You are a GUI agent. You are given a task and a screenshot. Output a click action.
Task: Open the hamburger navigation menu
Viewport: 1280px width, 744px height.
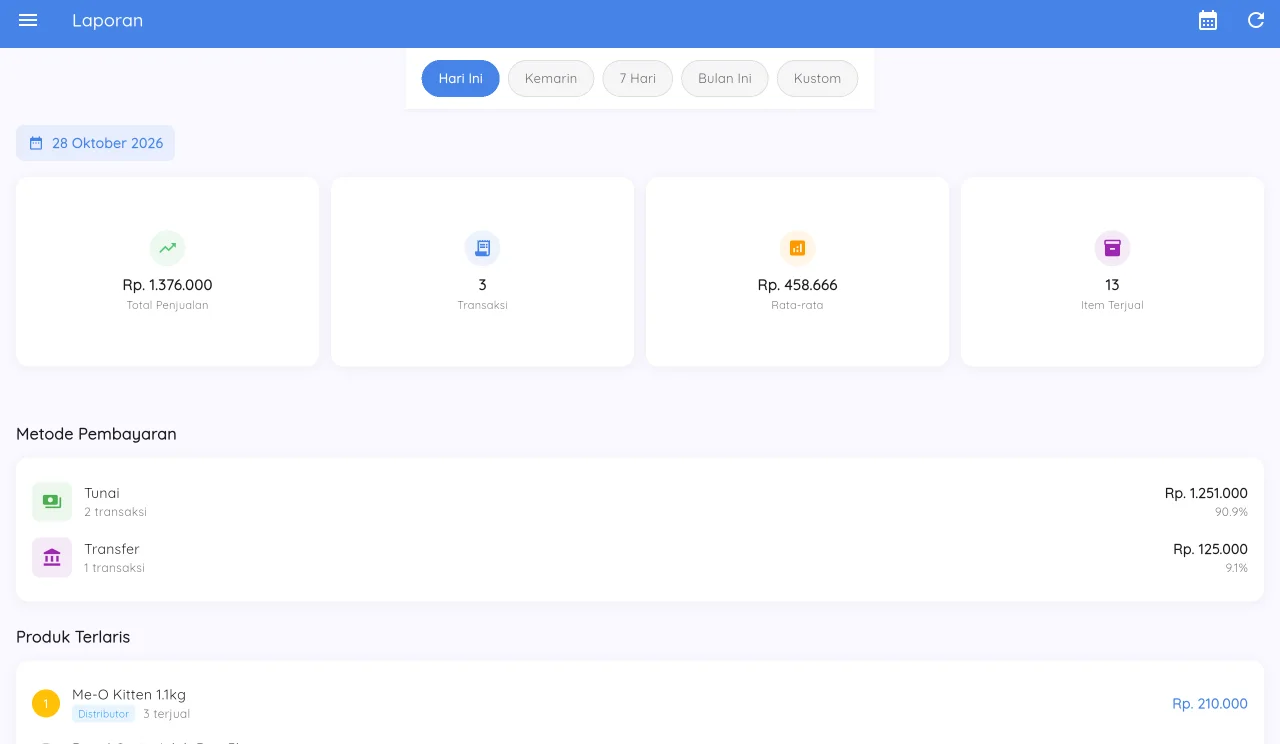(28, 20)
